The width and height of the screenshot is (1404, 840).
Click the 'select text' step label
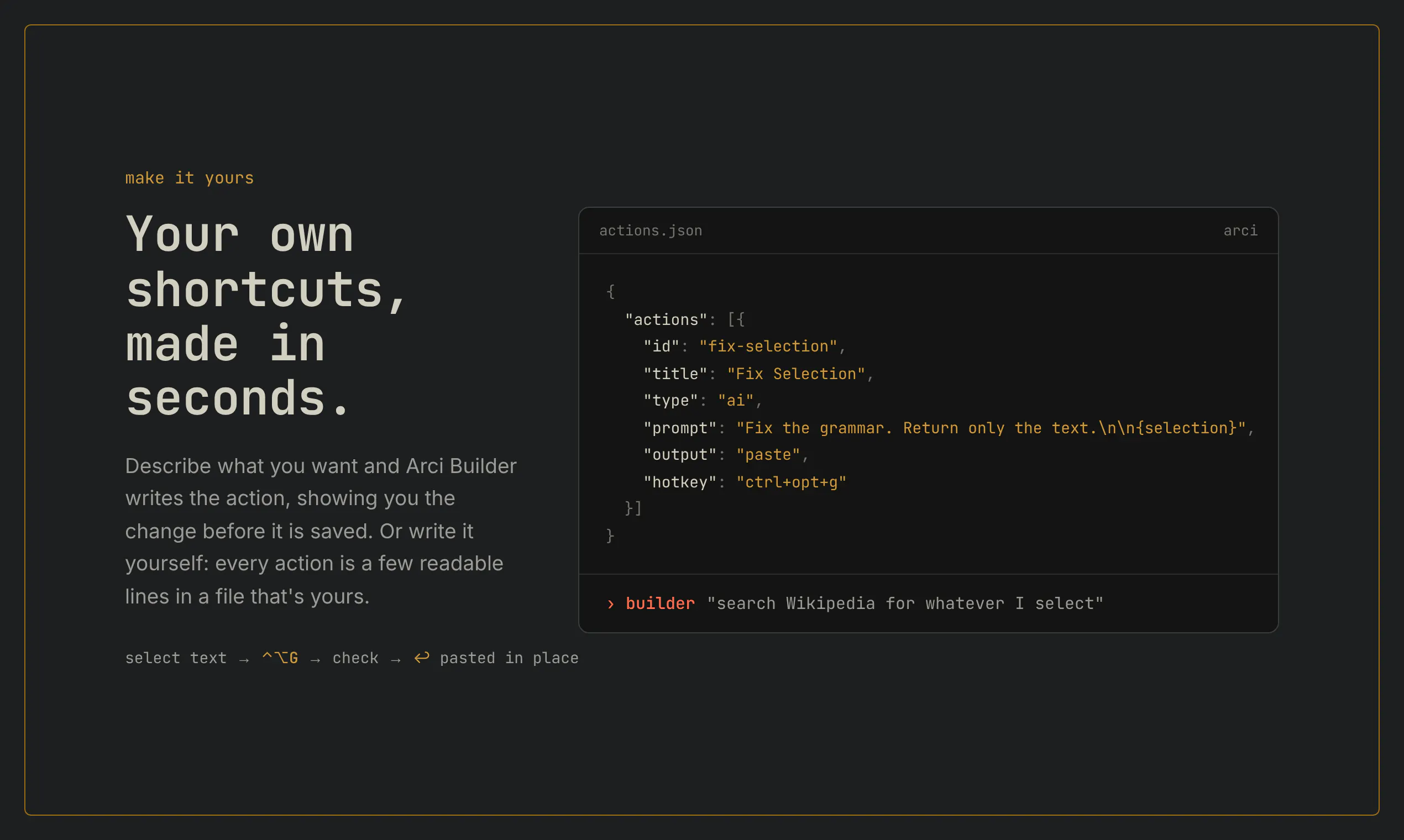pos(176,658)
